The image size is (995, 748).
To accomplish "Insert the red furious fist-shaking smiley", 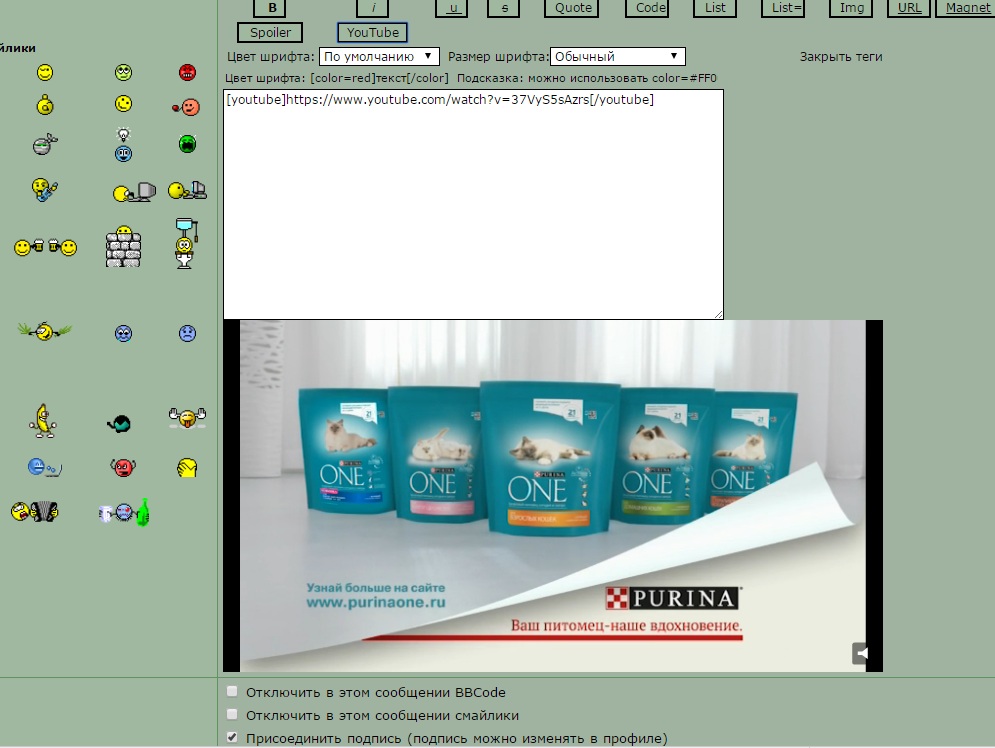I will click(x=123, y=468).
